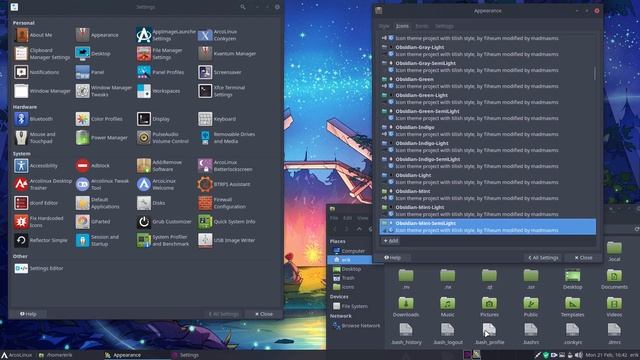Switch to Style tab in Appearance
Screen dimensions: 640x360
tap(384, 26)
